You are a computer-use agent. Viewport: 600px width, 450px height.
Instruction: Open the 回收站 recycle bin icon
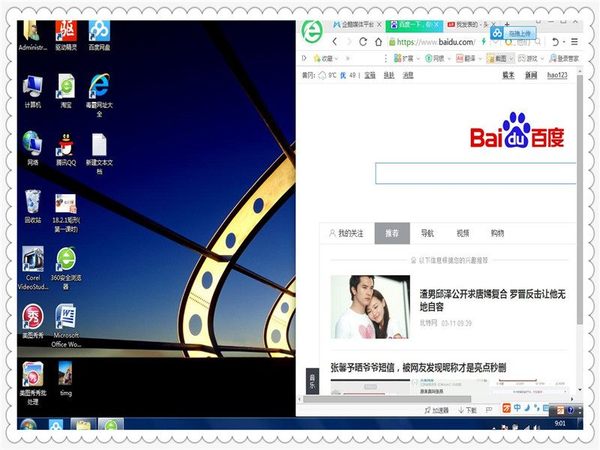pos(33,206)
